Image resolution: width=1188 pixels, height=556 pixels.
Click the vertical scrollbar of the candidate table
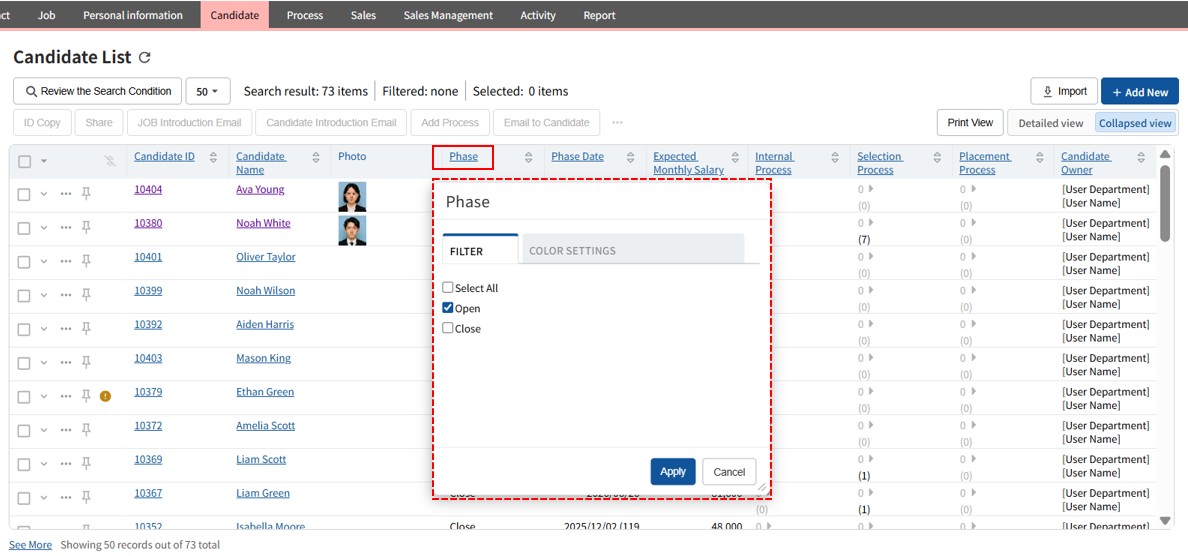coord(1165,200)
